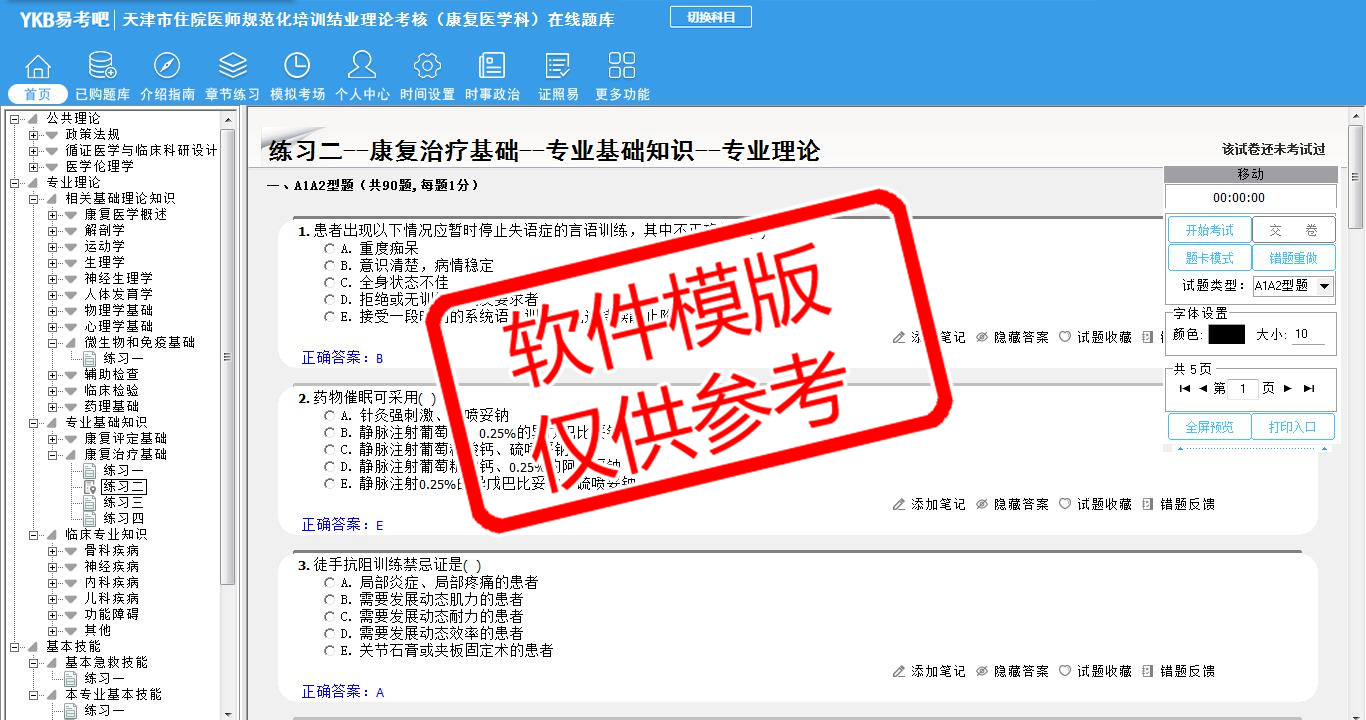Click the page number input field
This screenshot has width=1366, height=720.
[x=1242, y=388]
